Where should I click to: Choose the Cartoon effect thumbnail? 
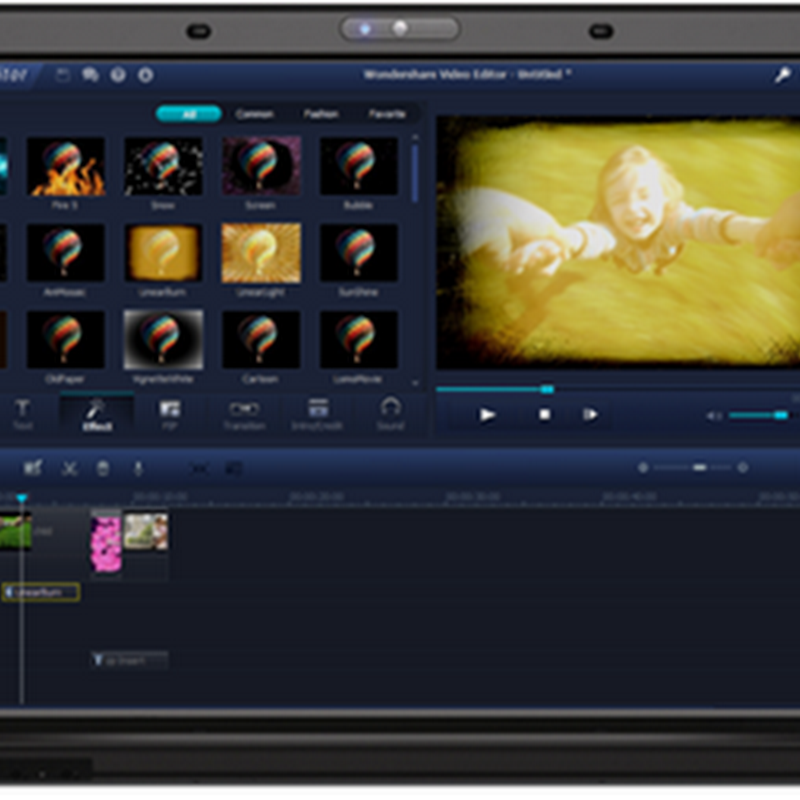261,340
